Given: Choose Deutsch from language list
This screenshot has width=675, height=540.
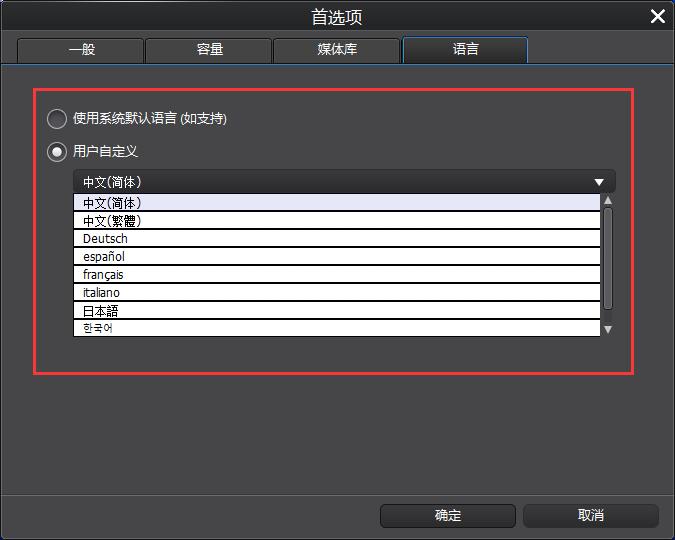Looking at the screenshot, I should pyautogui.click(x=337, y=239).
